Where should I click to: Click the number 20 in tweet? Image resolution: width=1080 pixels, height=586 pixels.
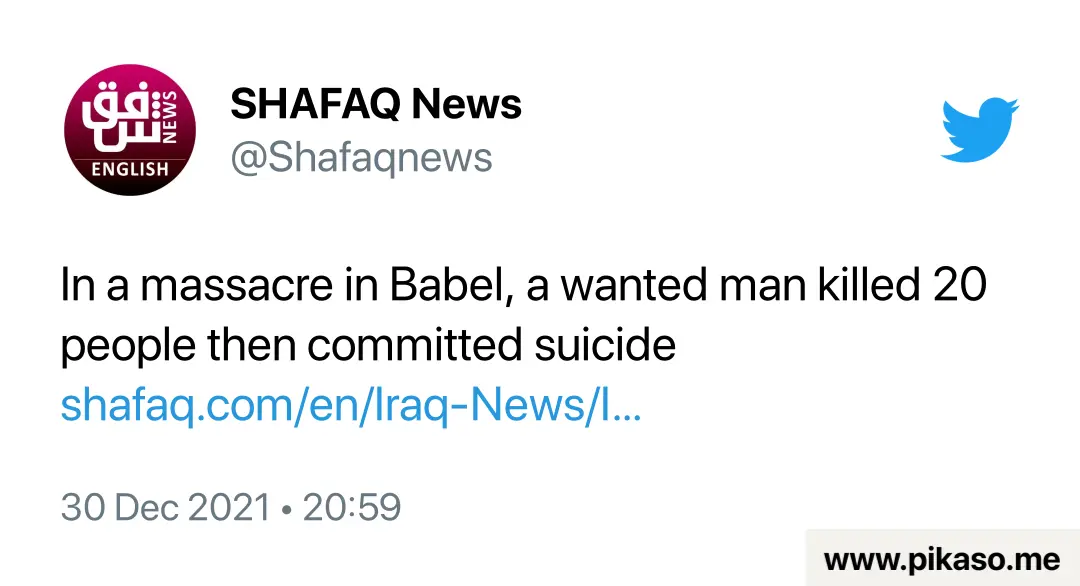point(960,284)
